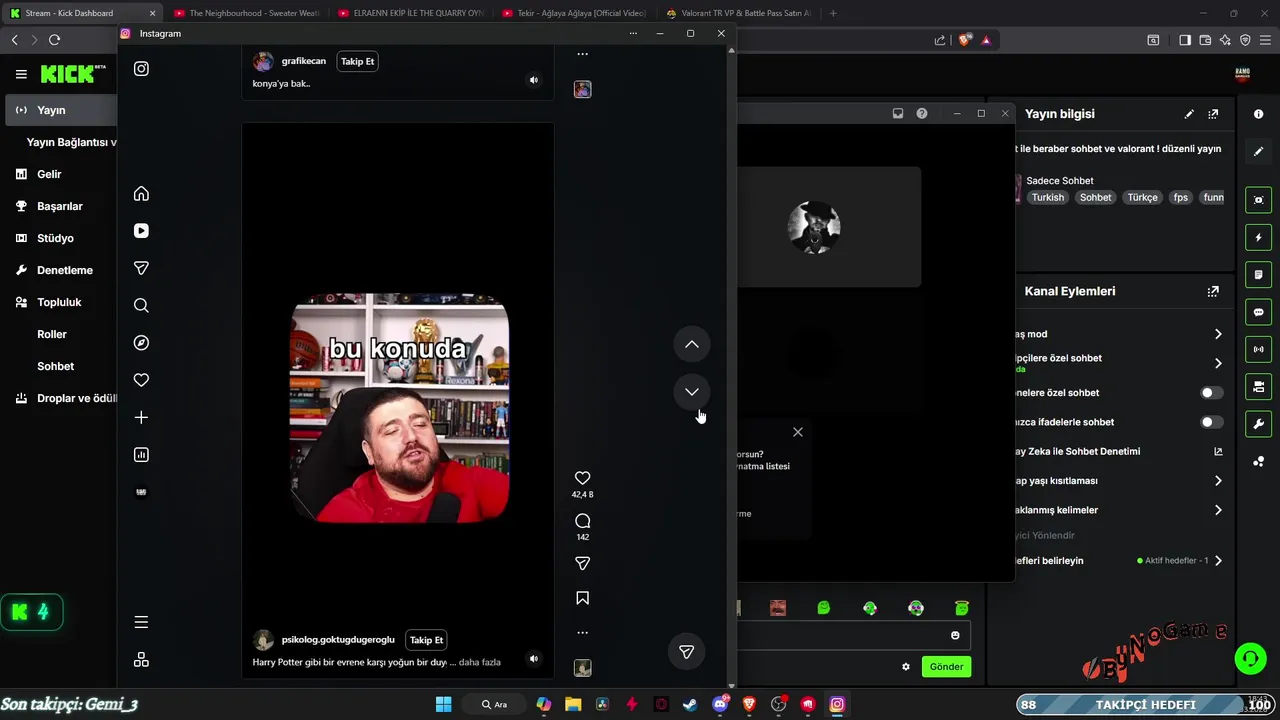
Task: Toggle the 'ızca ifadelerle sohbet' switch
Action: 1211,422
